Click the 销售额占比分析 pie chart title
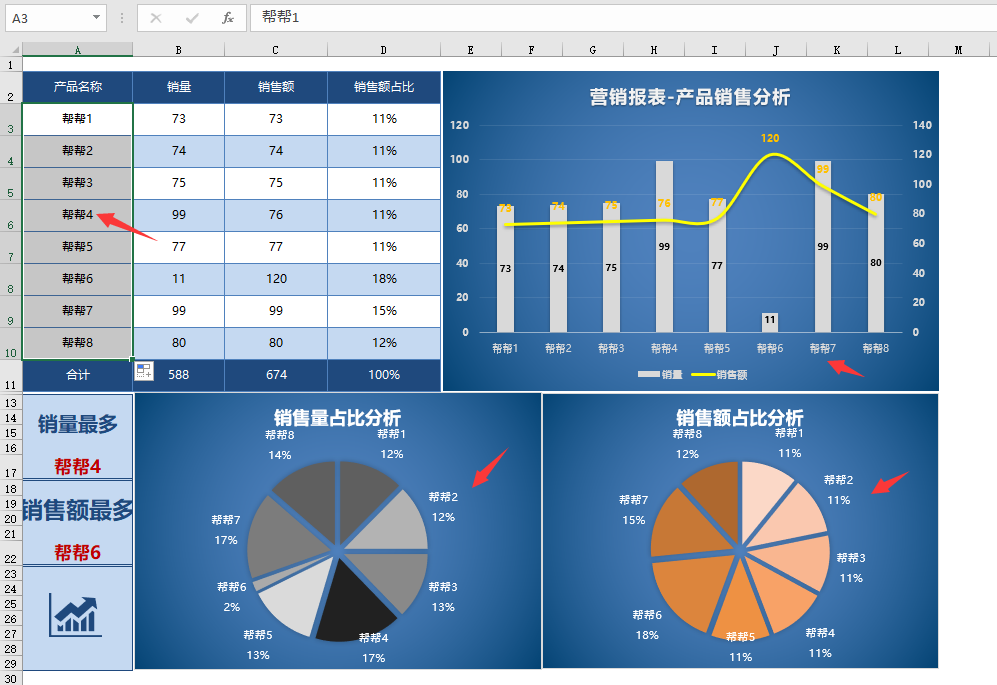This screenshot has width=997, height=685. (739, 418)
